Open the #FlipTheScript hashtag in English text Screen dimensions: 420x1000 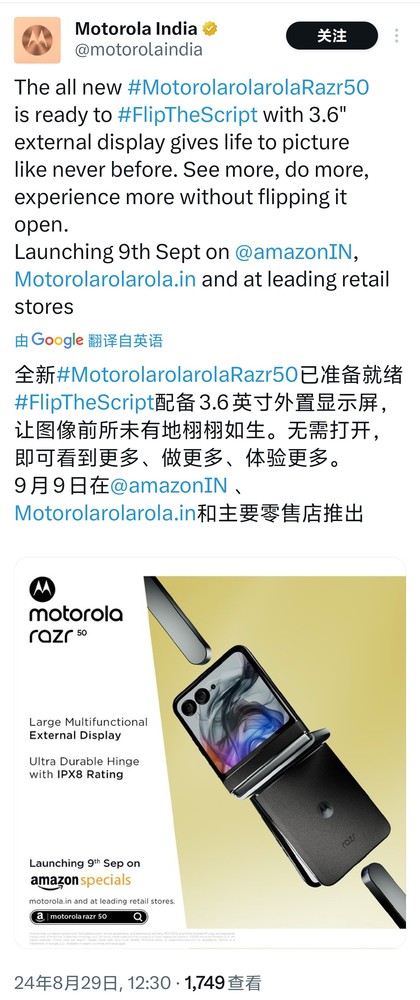click(x=188, y=114)
